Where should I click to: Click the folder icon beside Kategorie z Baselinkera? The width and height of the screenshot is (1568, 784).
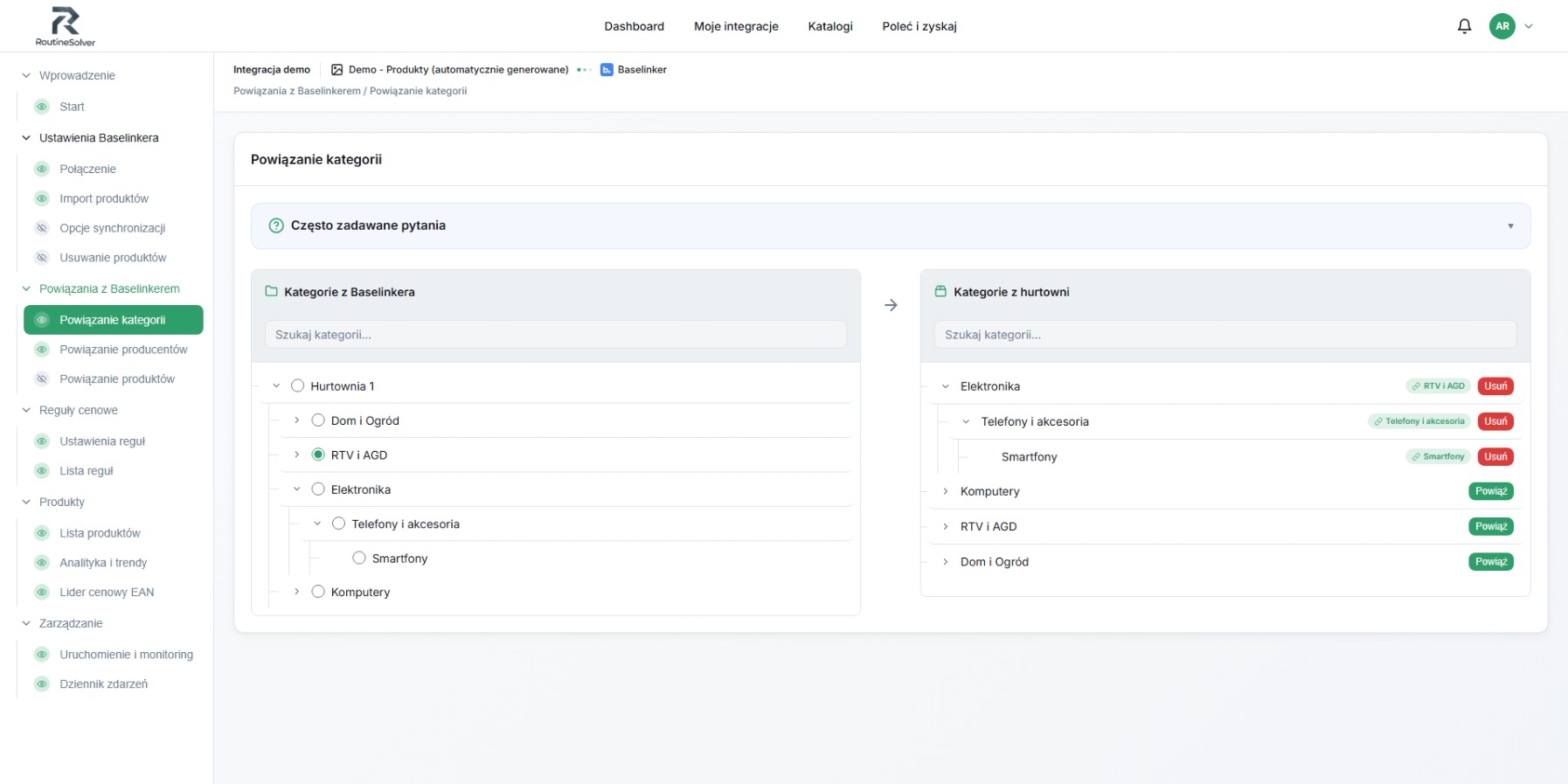coord(271,292)
